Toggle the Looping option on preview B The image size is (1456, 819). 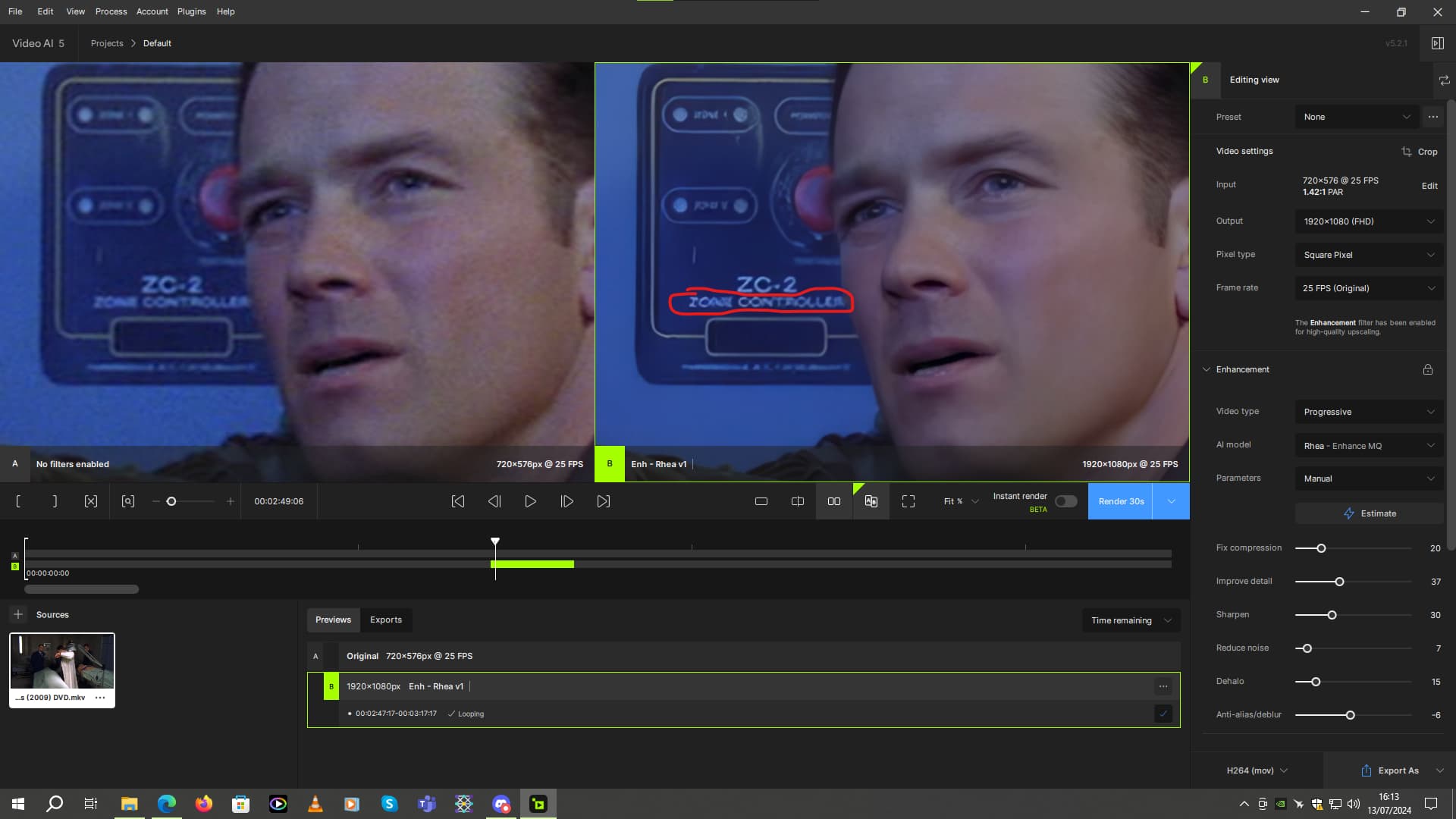466,714
